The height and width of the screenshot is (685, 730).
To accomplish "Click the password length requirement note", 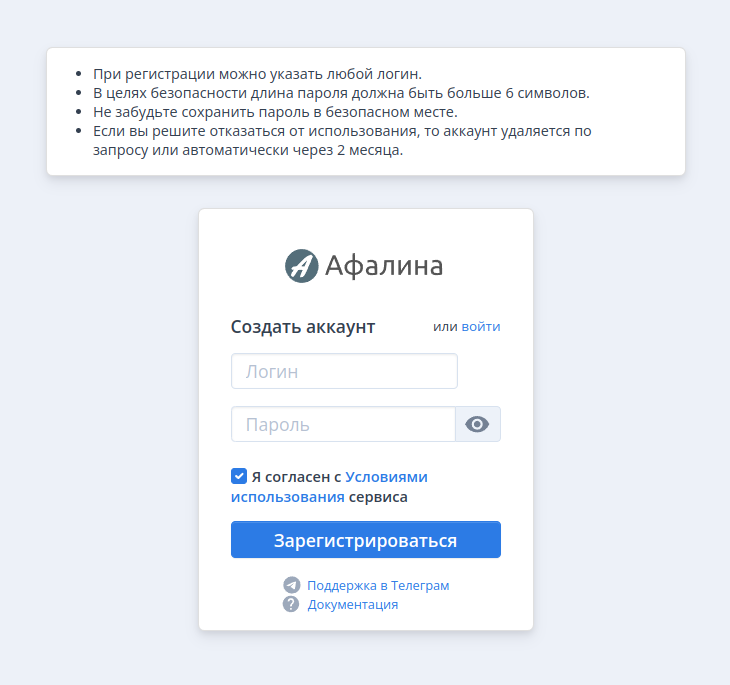I will (341, 93).
